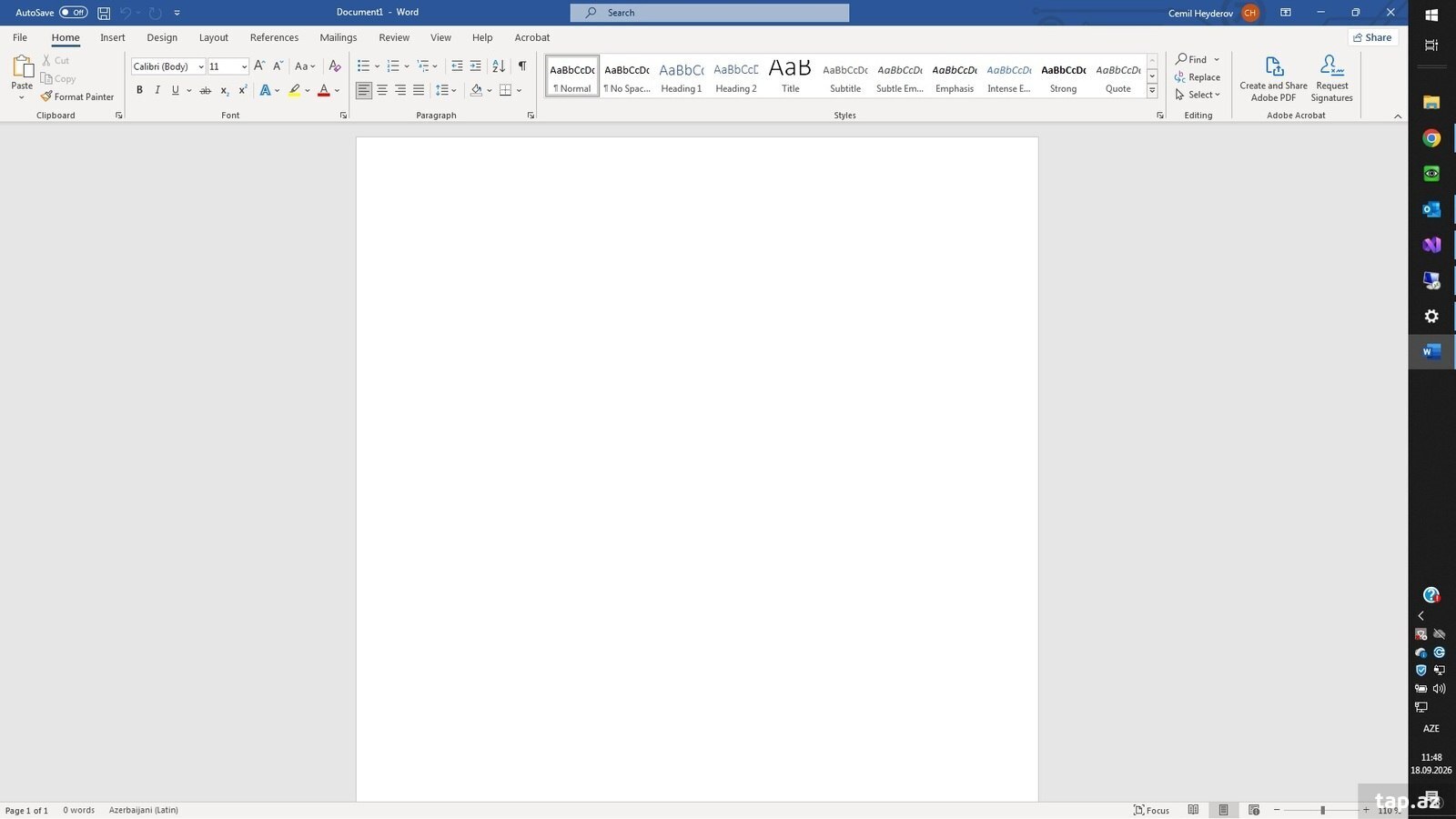Open the File menu
Viewport: 1456px width, 819px height.
click(x=20, y=37)
